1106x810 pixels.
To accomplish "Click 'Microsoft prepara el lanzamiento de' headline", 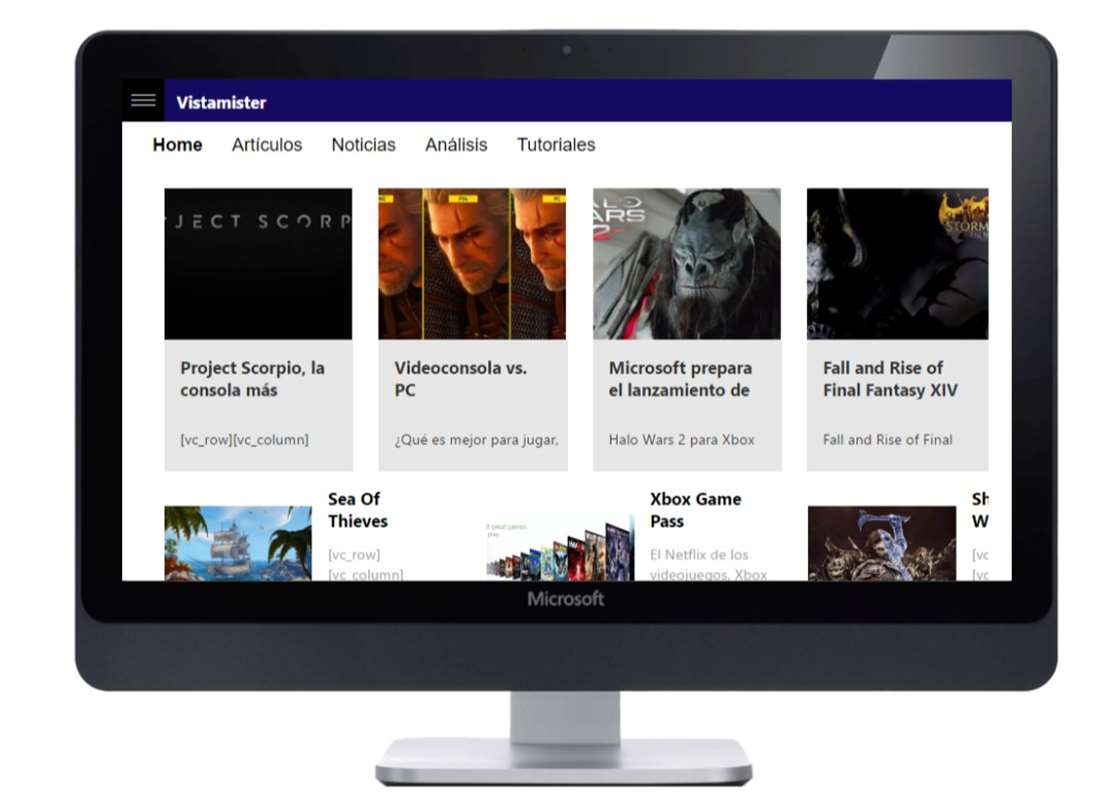I will tap(681, 379).
